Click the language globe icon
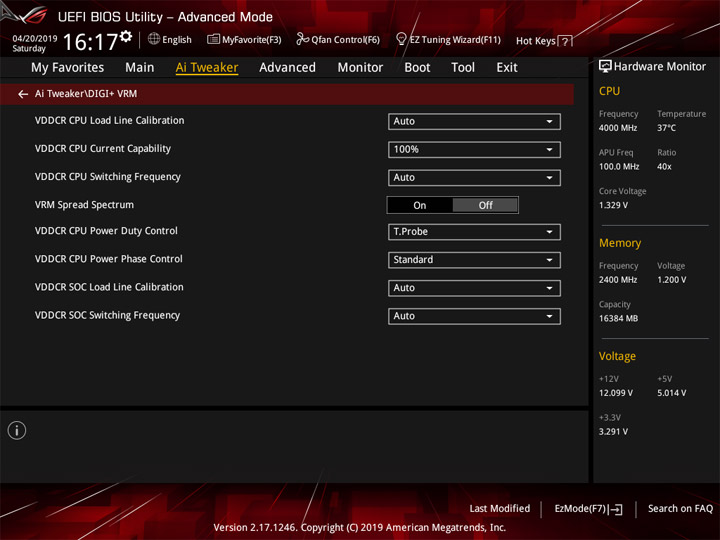Screen dimensions: 720x540 click(x=154, y=39)
